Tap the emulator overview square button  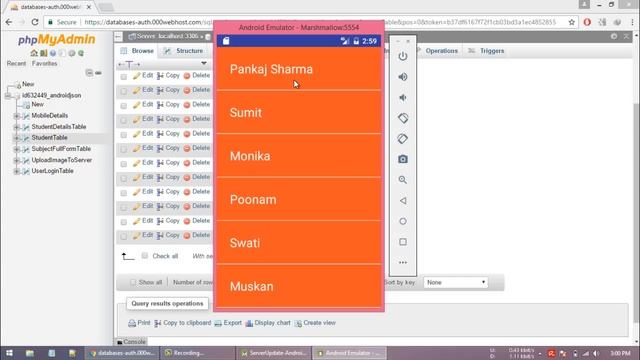coord(402,242)
